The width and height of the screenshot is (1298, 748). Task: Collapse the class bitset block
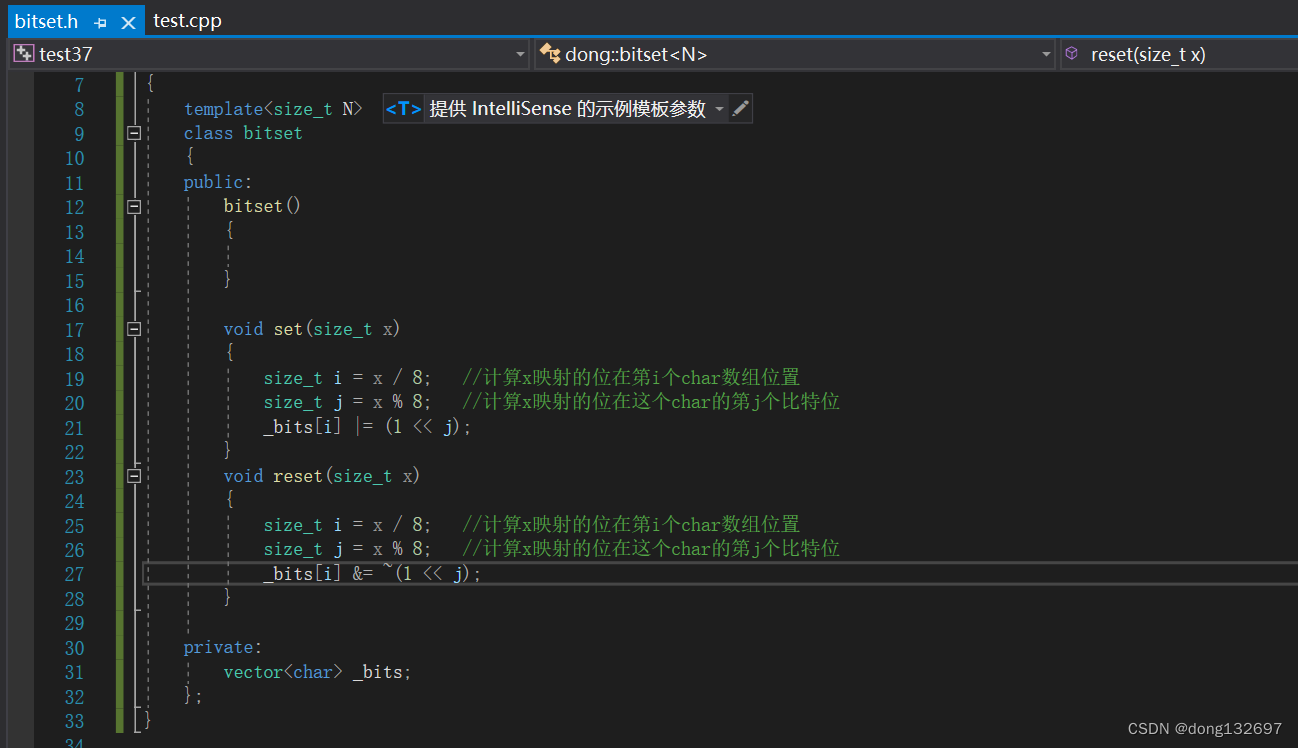(x=134, y=133)
